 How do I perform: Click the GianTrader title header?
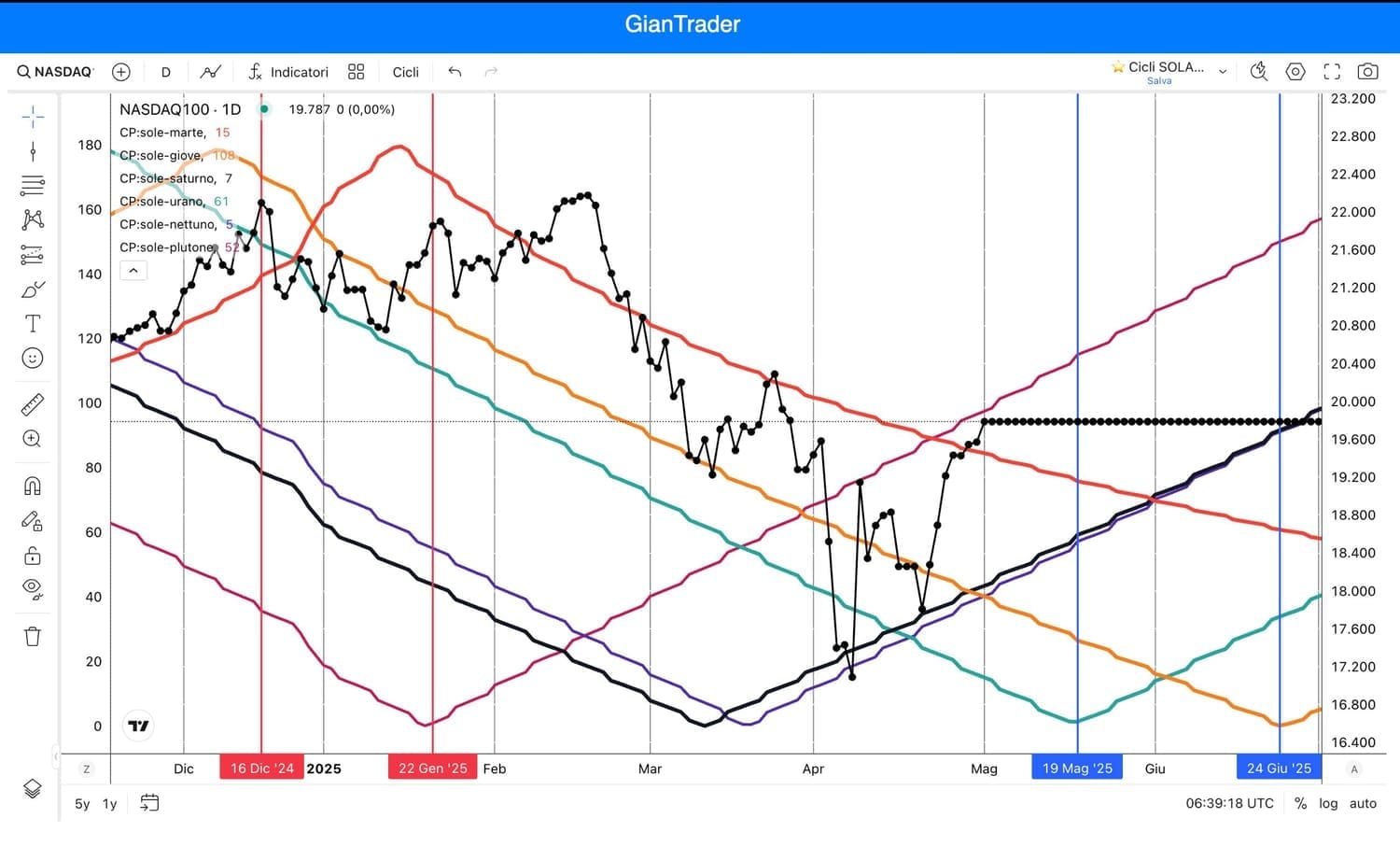682,24
